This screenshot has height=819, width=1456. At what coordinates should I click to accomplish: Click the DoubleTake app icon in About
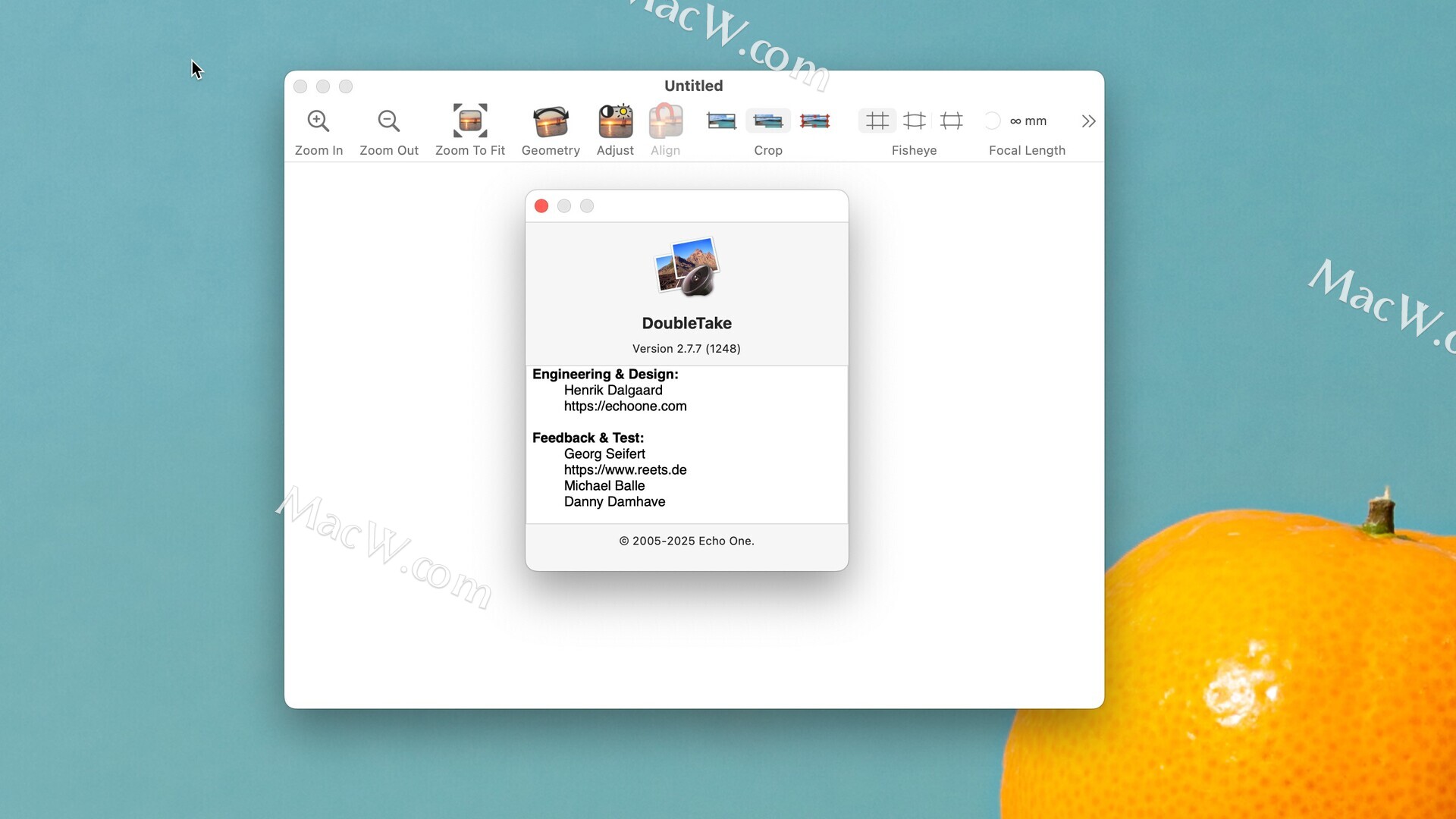click(687, 266)
